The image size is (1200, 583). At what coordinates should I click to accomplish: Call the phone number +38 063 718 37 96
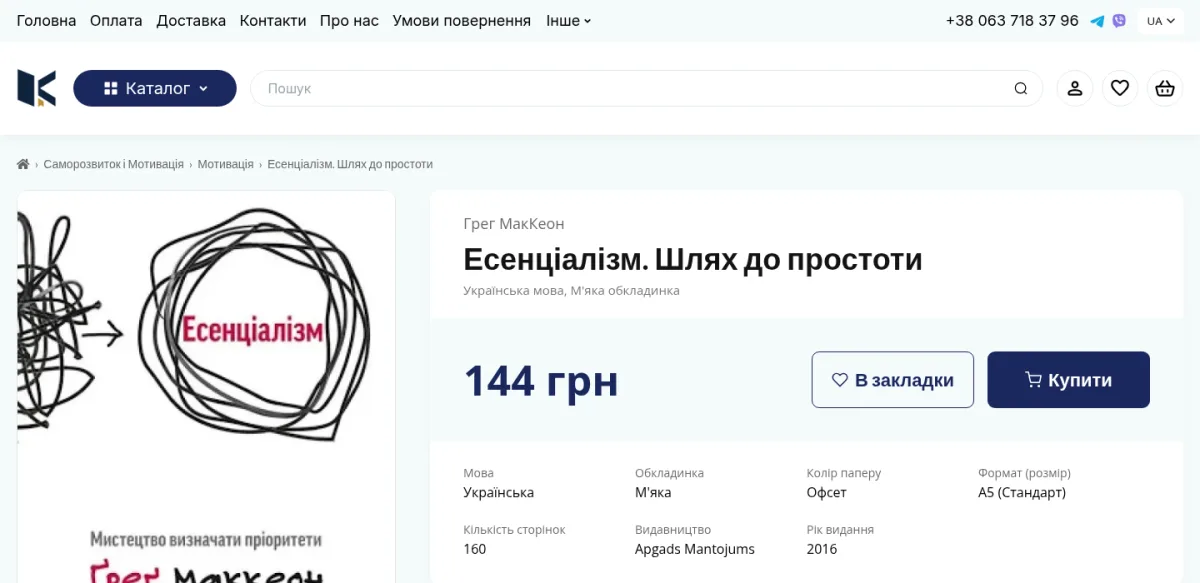1012,21
